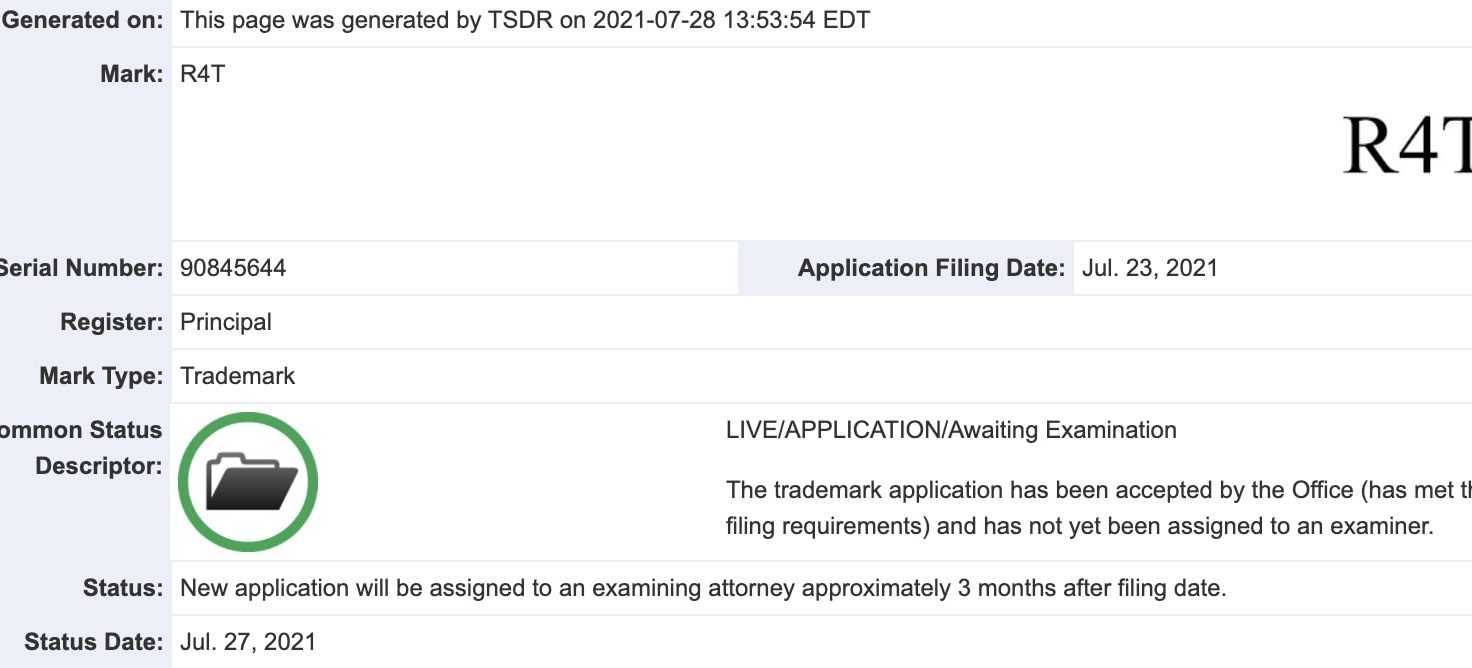
Task: Click the Status label
Action: 123,588
